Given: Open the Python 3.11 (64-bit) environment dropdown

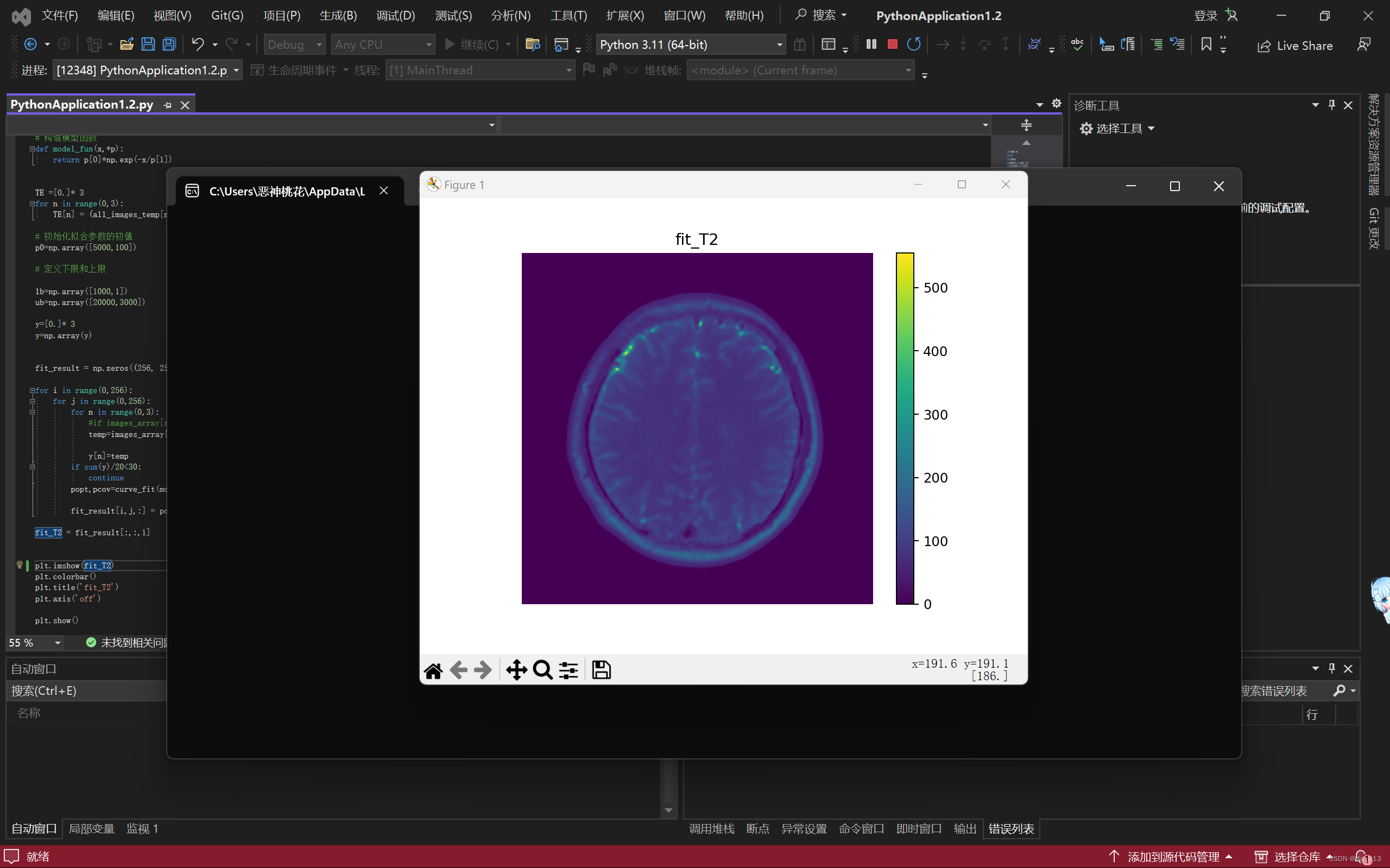Looking at the screenshot, I should pos(779,44).
